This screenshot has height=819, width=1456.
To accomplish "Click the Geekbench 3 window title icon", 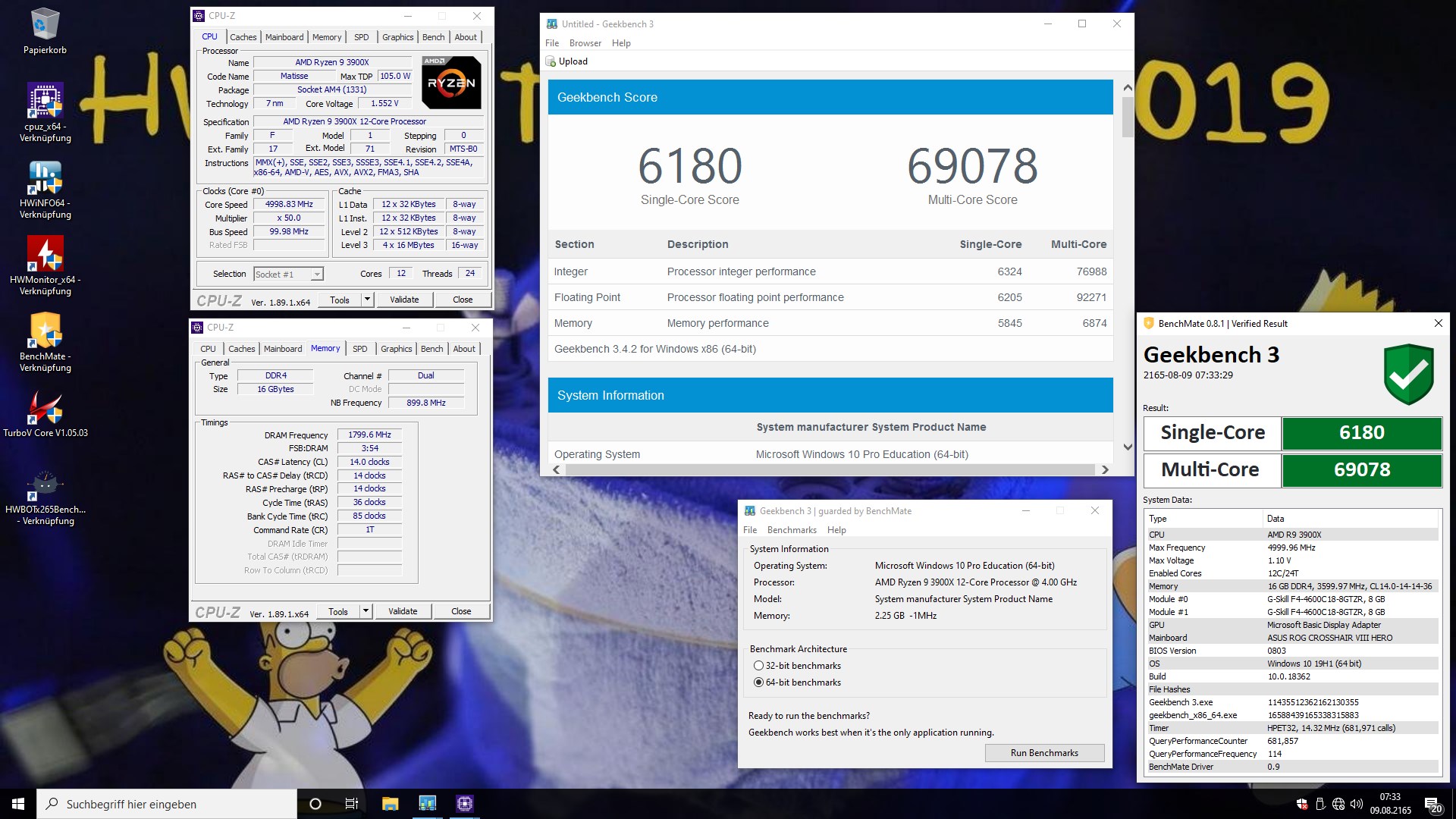I will [552, 24].
